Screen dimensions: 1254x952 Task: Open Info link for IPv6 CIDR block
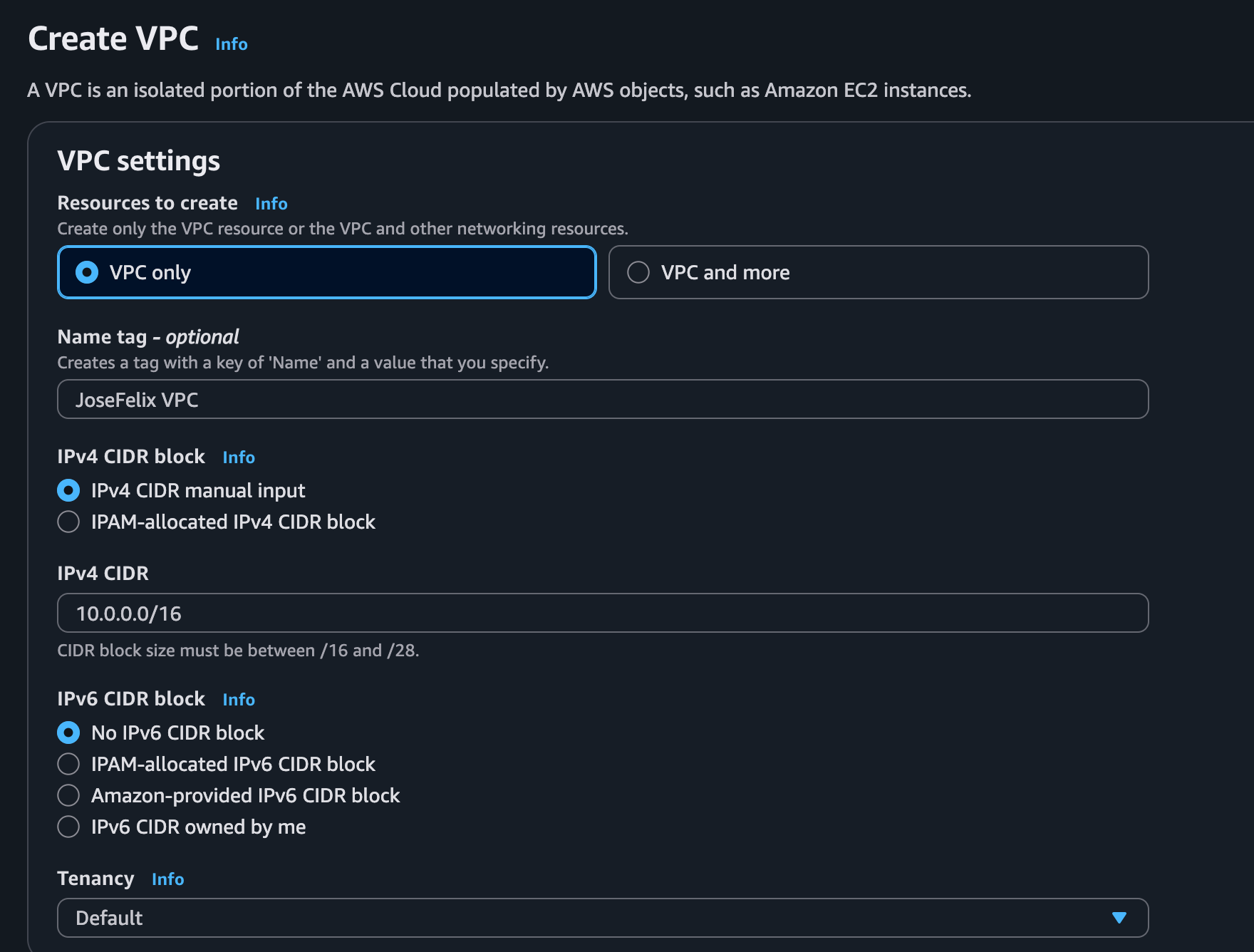[x=239, y=700]
